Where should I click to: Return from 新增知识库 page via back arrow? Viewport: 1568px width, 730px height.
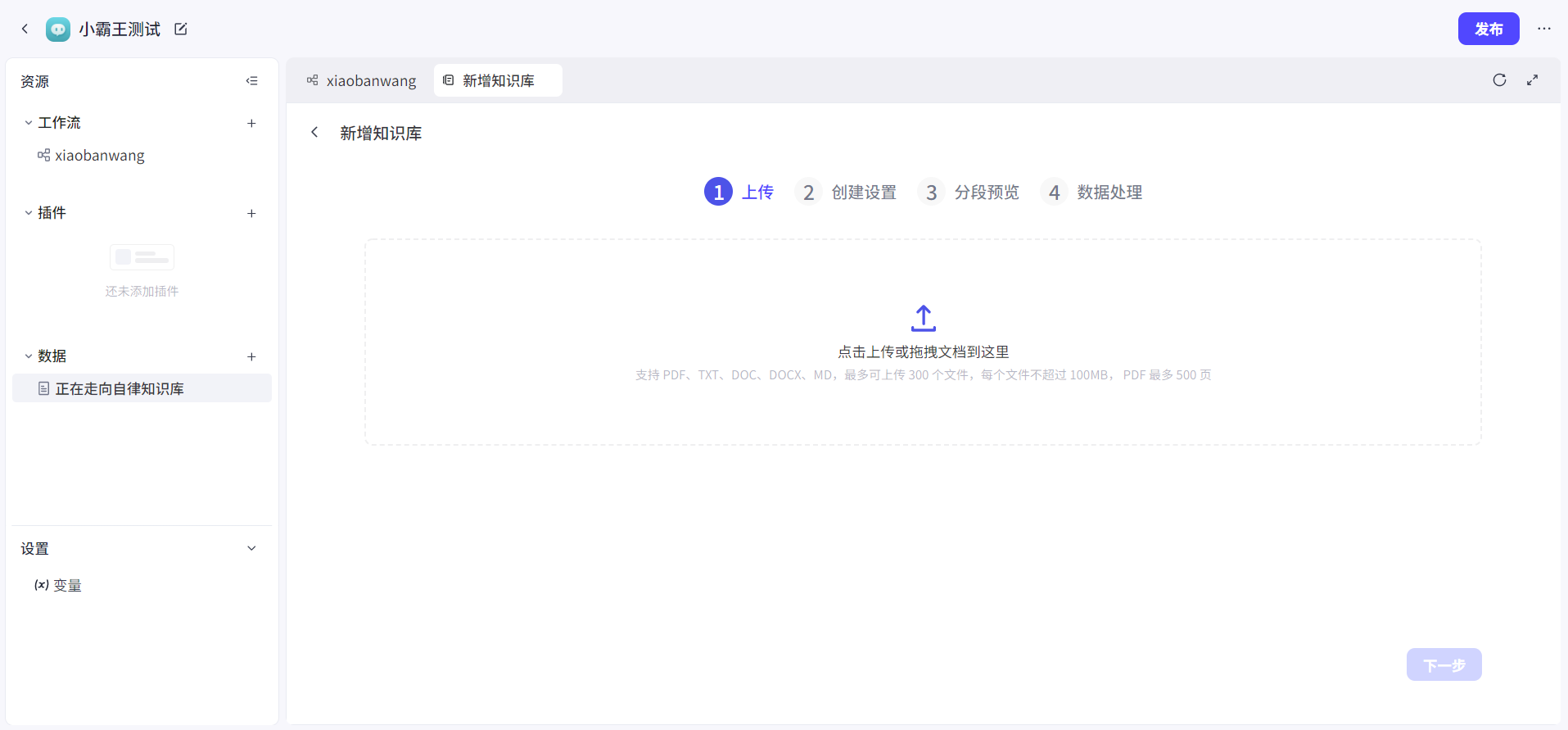314,133
